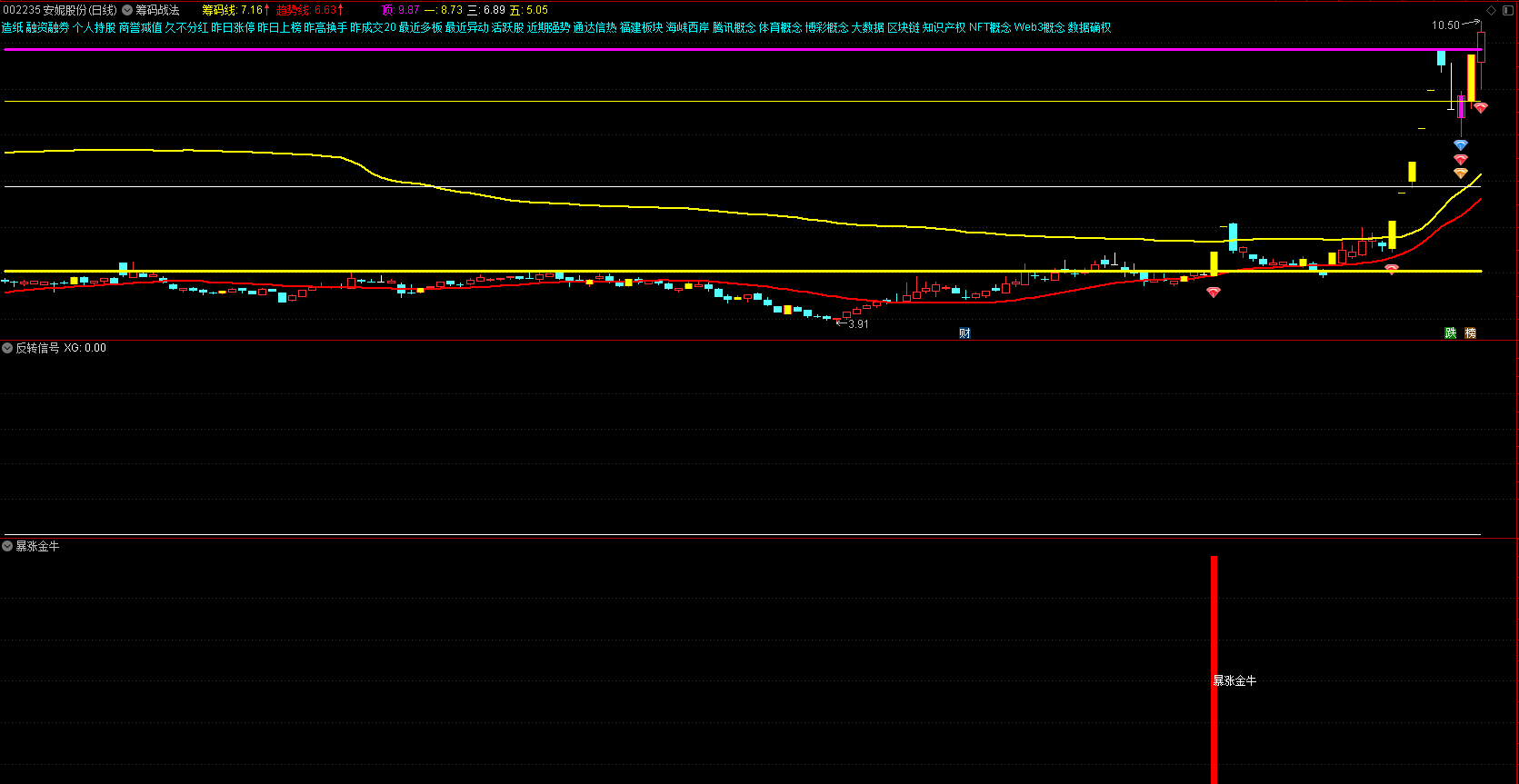This screenshot has width=1519, height=784.
Task: Click the 区块链 concept tag
Action: click(x=904, y=27)
